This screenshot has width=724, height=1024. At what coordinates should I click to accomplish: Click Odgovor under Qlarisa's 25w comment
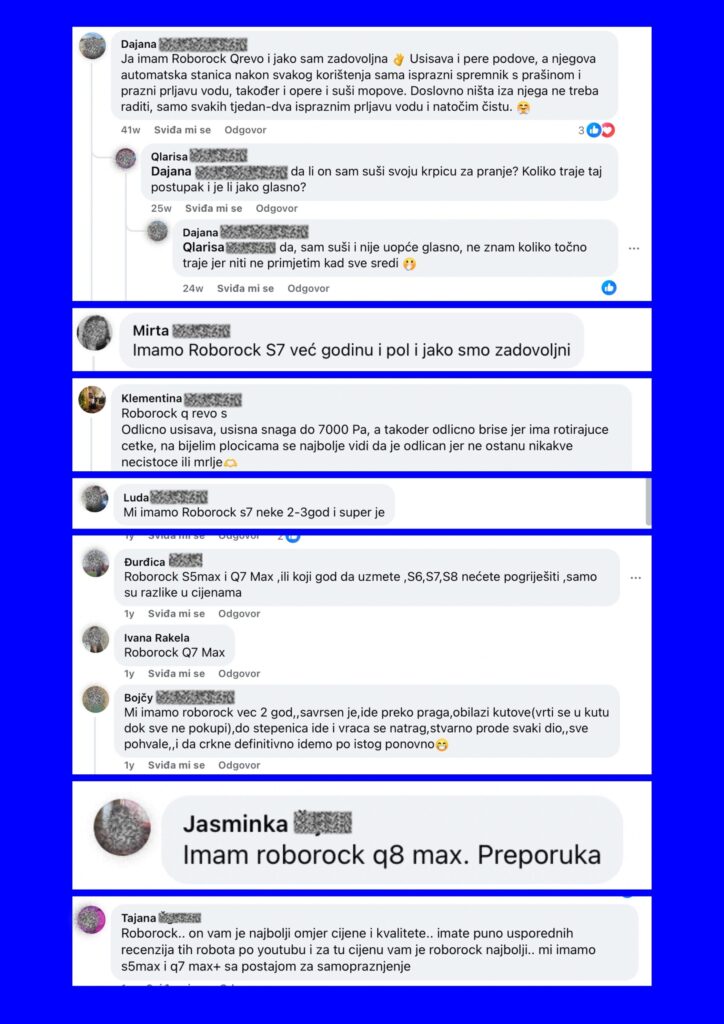click(x=276, y=208)
